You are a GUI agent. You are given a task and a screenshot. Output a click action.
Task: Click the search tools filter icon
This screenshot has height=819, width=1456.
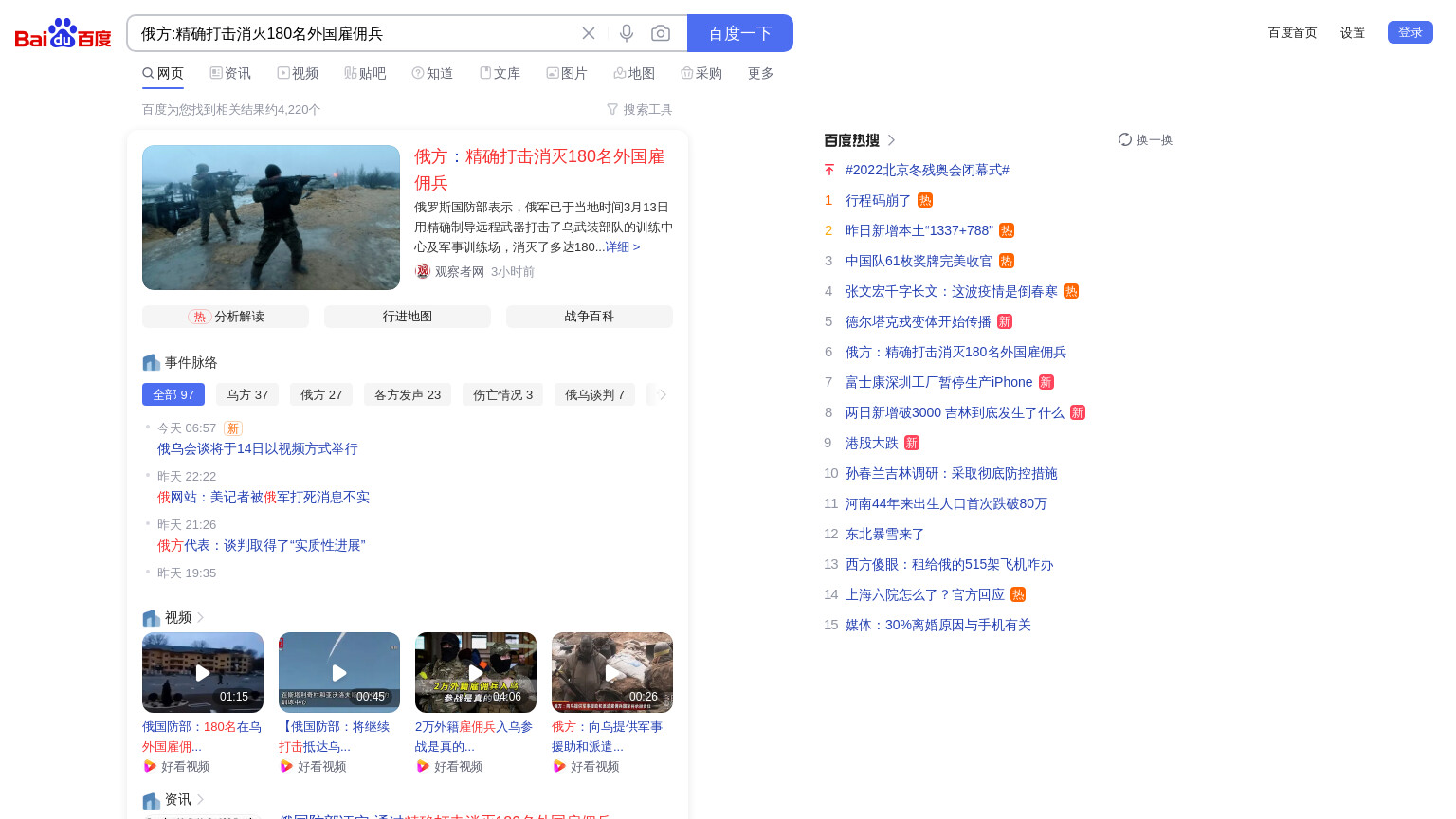(612, 110)
